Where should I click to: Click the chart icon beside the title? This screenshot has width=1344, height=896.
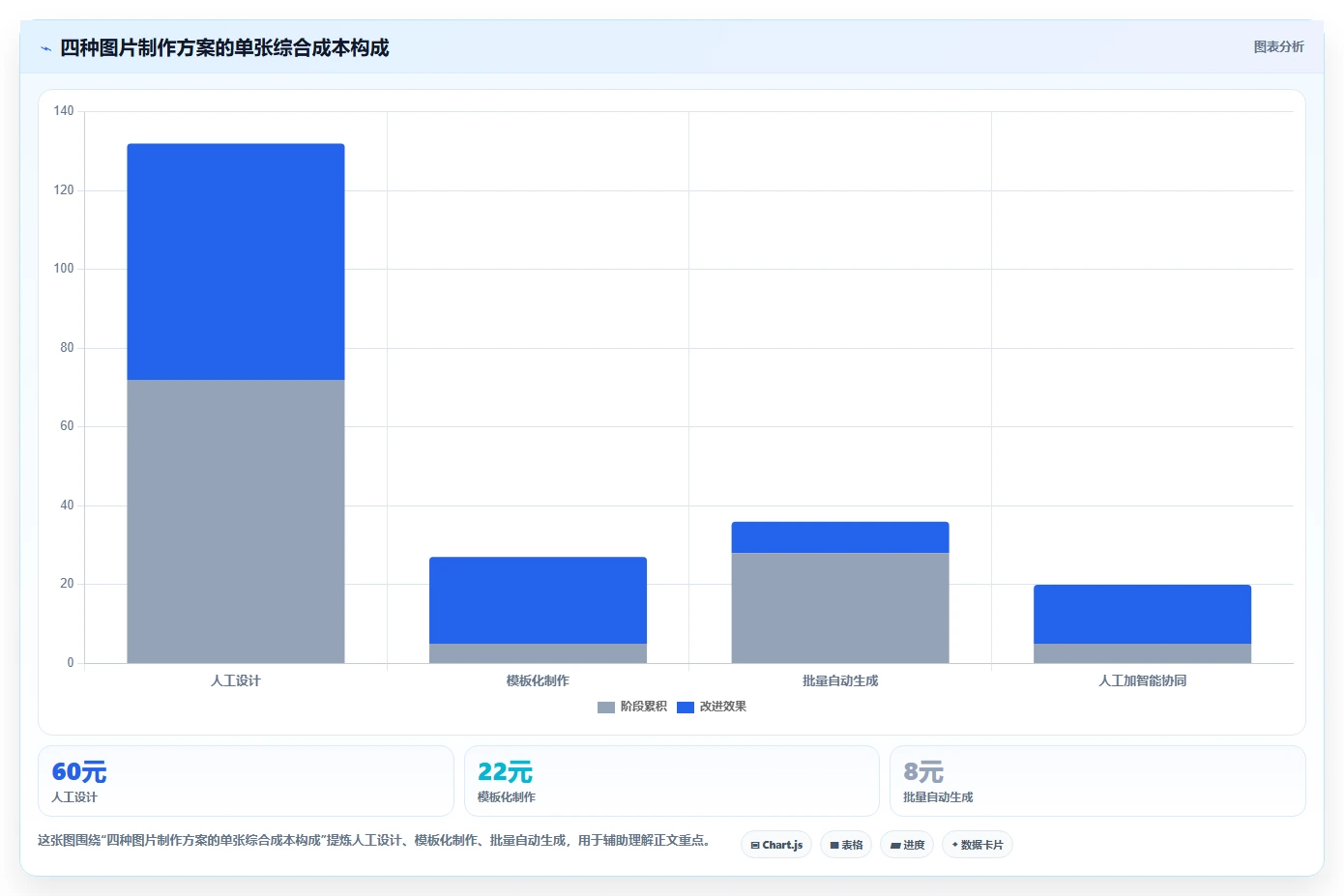pyautogui.click(x=45, y=48)
